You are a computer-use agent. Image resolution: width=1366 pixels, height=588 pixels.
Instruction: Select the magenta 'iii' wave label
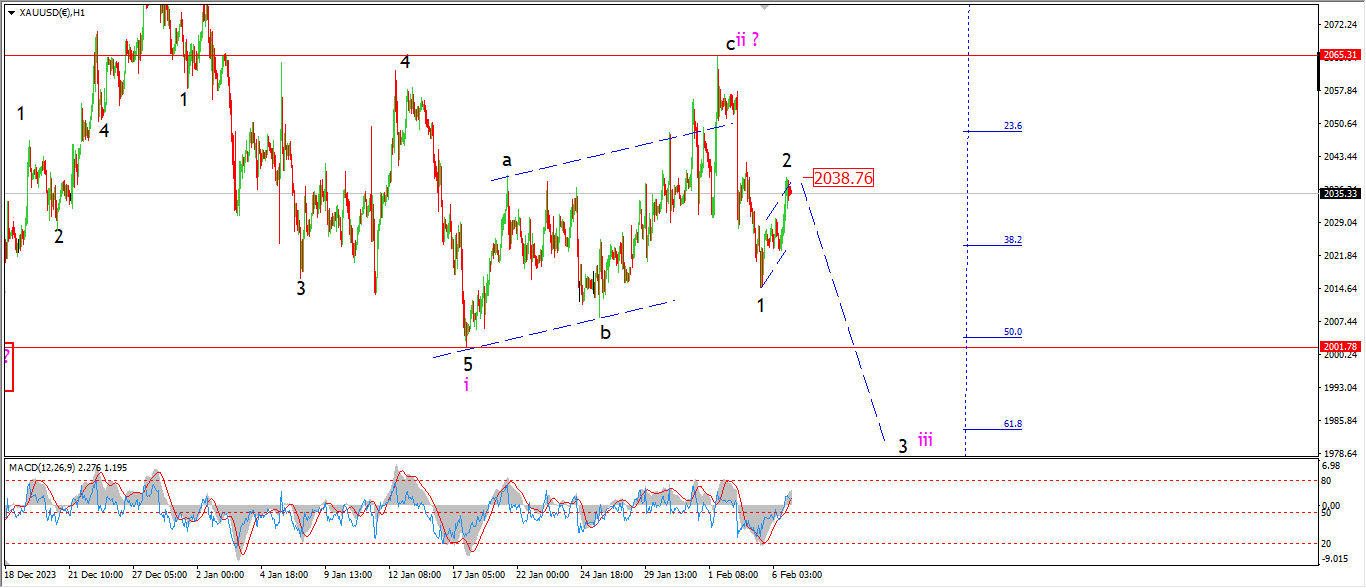(926, 440)
